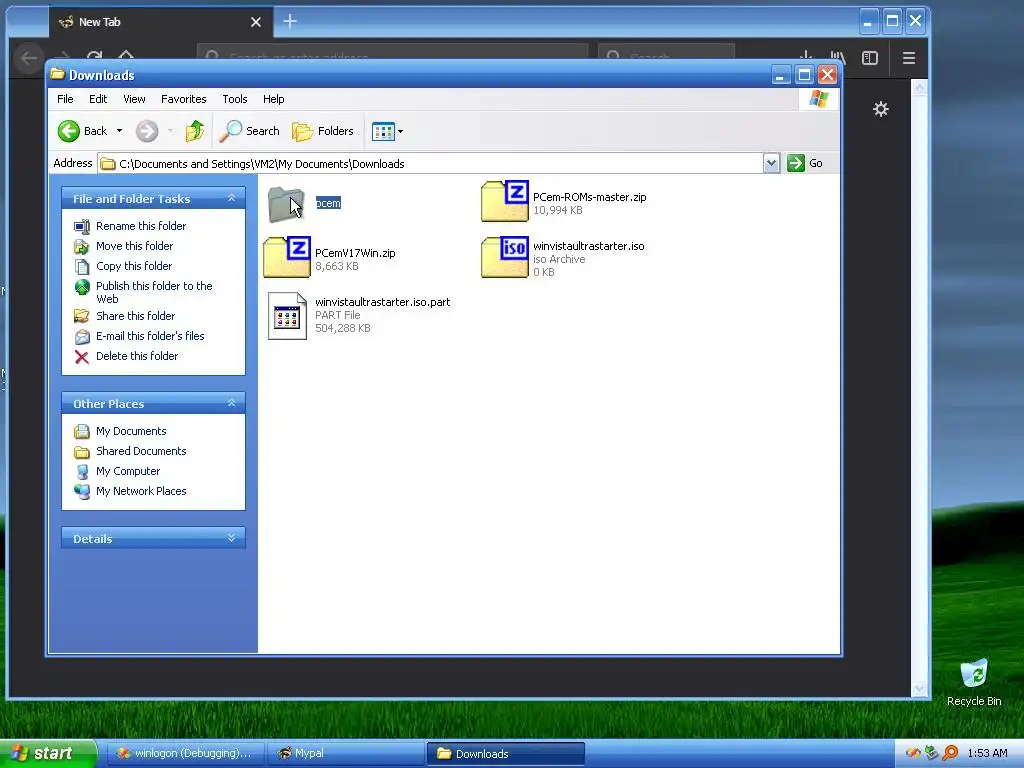Select winvistaultrastarter.iso file icon
Viewport: 1024px width, 768px height.
(x=504, y=257)
